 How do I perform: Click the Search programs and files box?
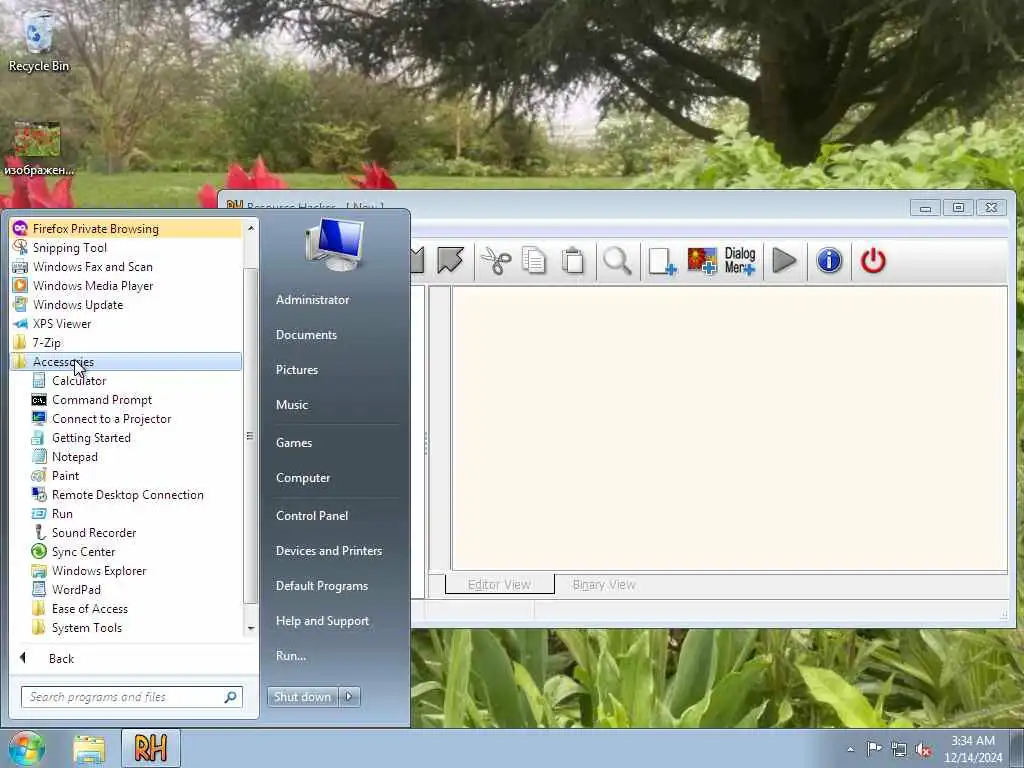[132, 697]
